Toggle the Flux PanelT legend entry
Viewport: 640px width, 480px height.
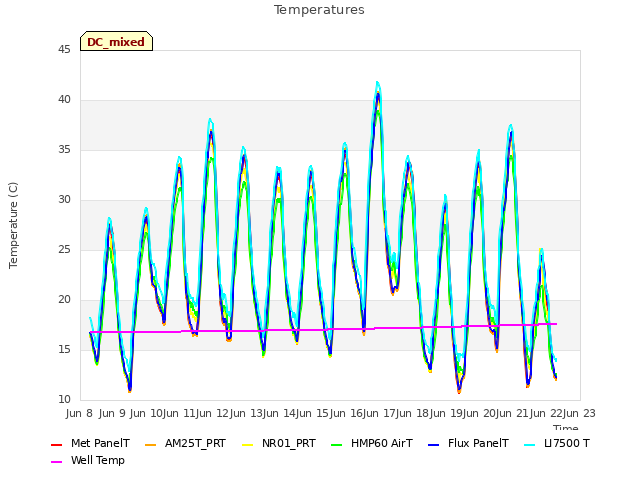click(469, 444)
